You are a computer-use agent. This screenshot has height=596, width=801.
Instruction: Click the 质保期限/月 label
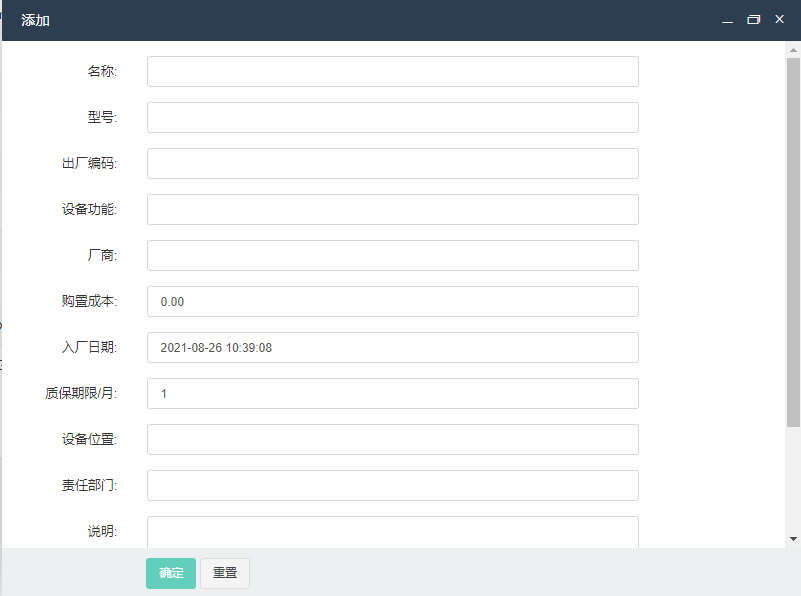coord(81,393)
